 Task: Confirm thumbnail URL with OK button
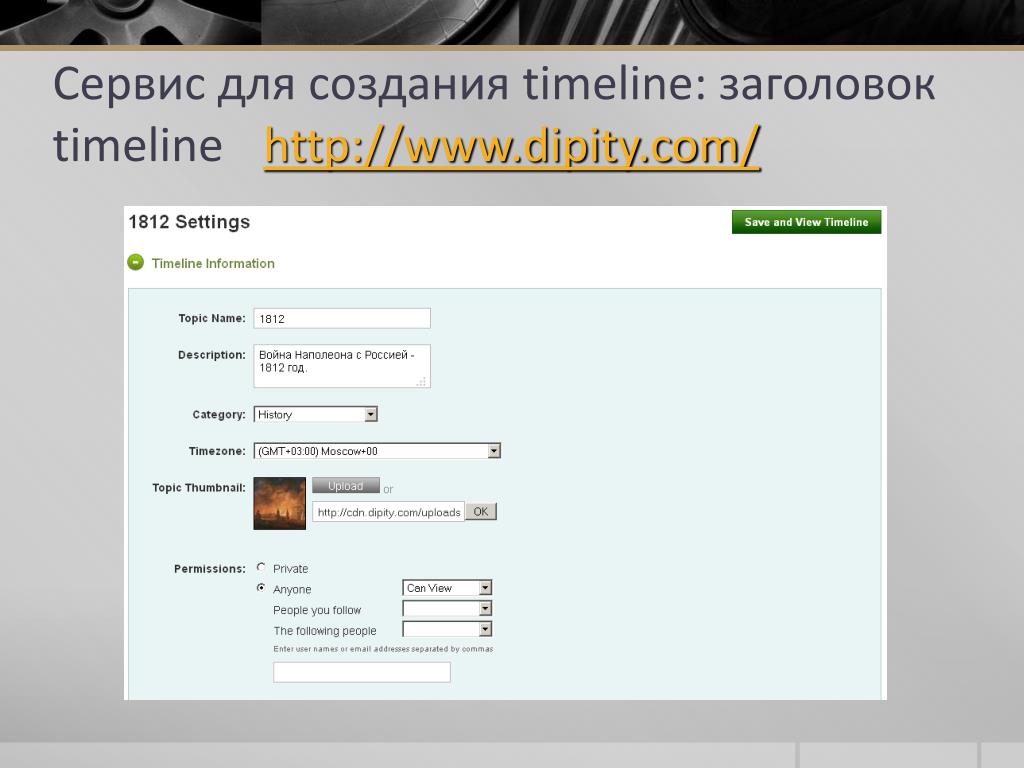(481, 511)
